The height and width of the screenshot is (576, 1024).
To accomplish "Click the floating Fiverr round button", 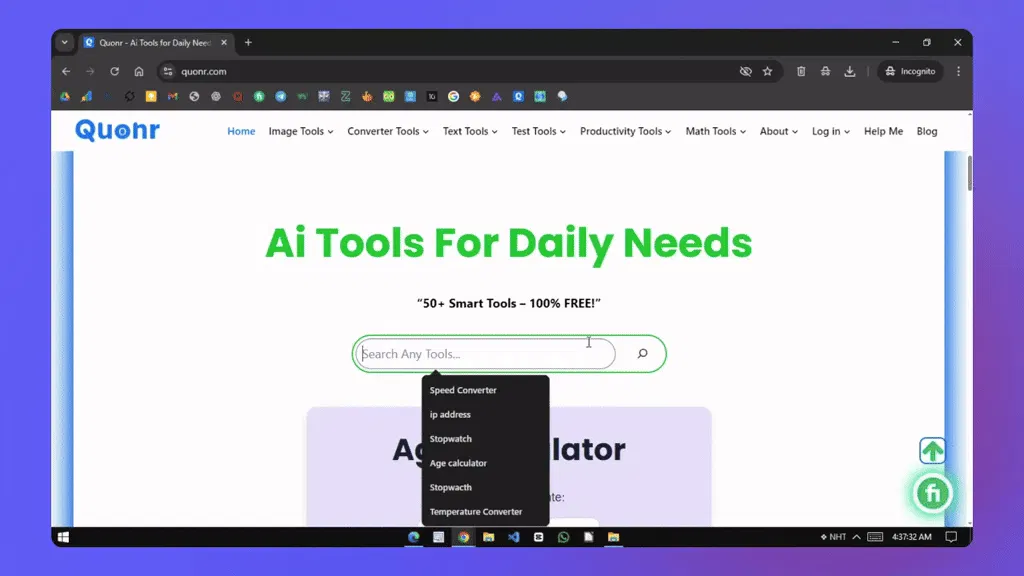I will click(x=933, y=494).
